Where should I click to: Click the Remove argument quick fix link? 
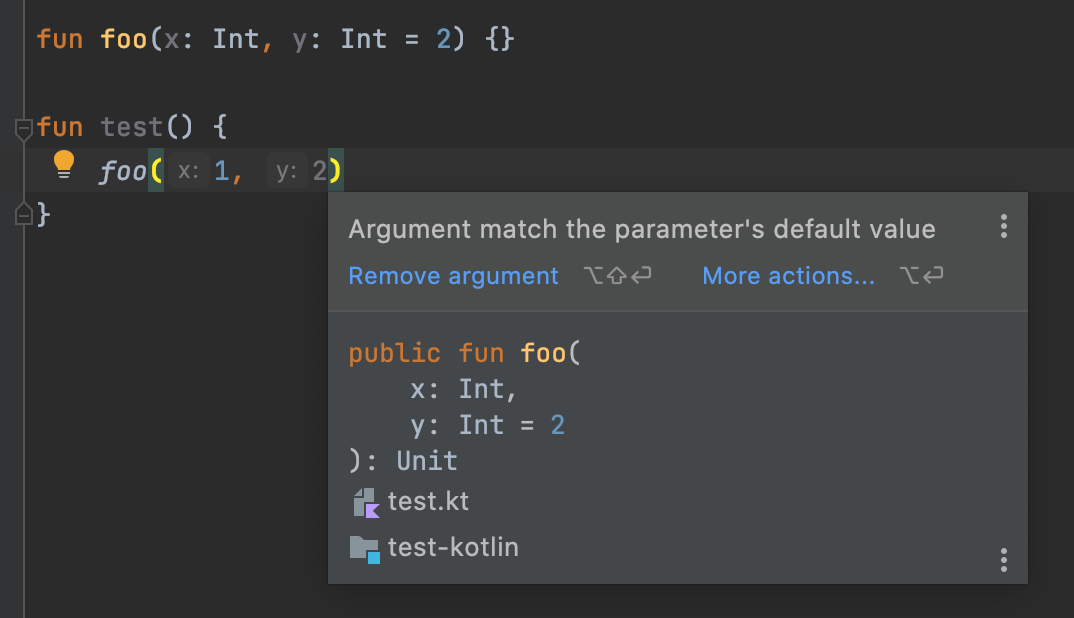[453, 275]
